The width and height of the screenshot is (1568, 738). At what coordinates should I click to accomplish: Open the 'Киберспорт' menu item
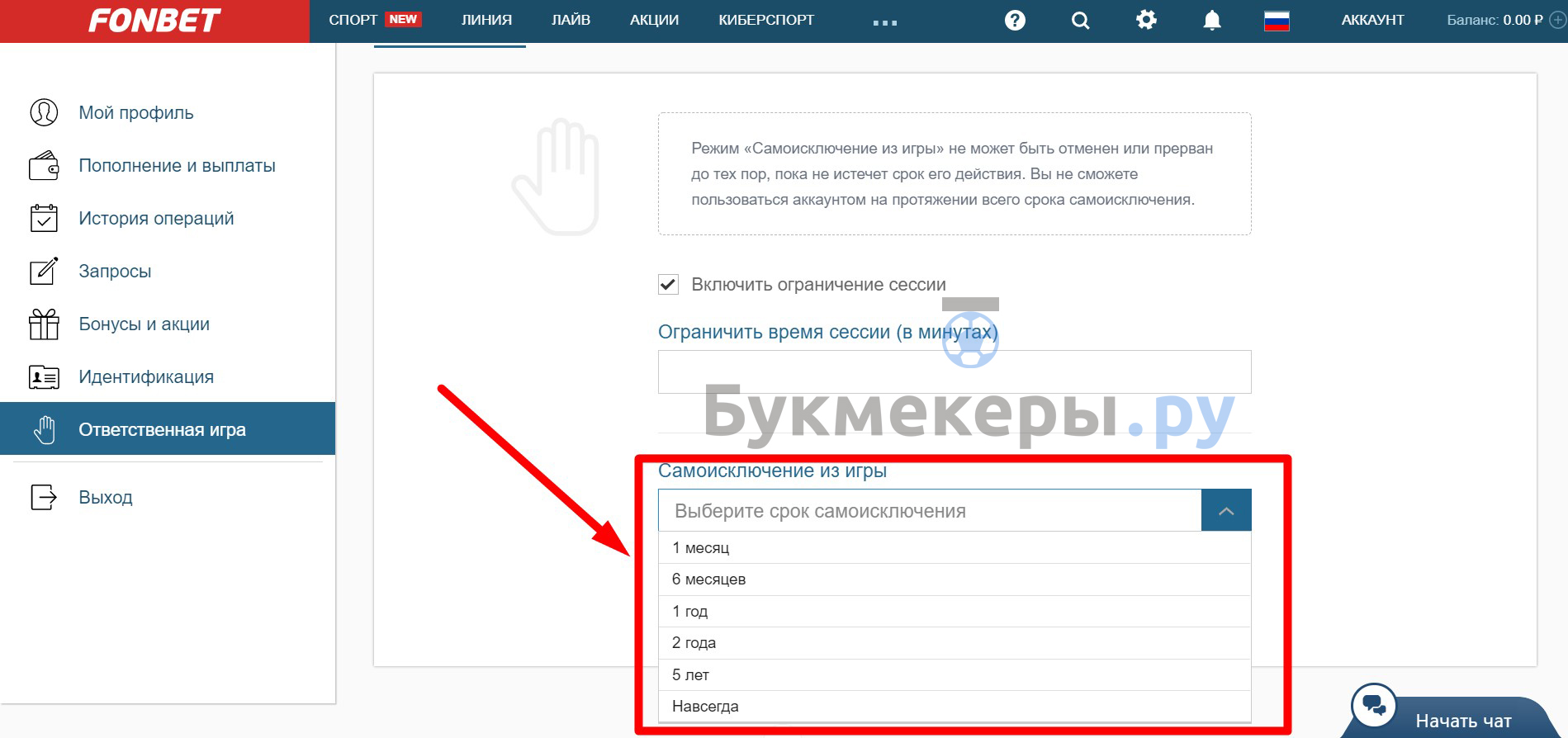[766, 20]
